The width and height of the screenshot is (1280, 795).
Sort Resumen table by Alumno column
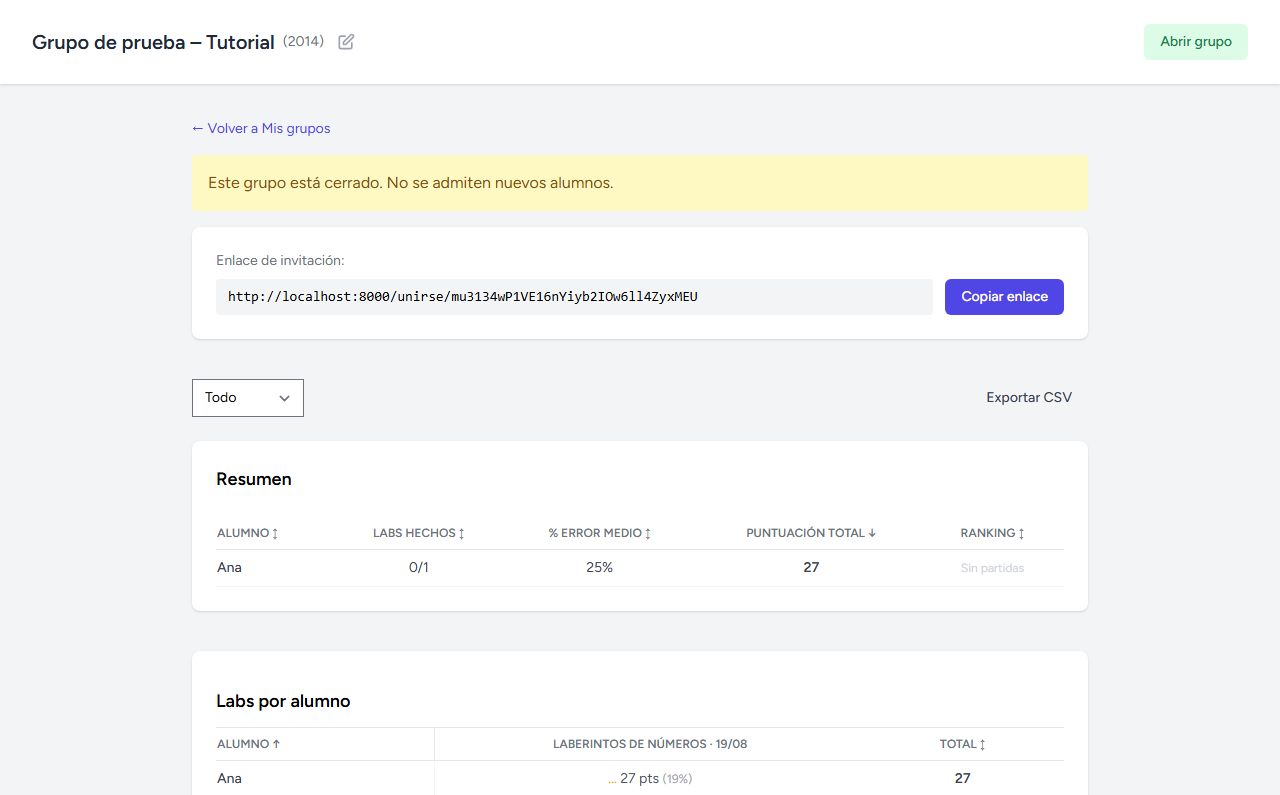[248, 533]
